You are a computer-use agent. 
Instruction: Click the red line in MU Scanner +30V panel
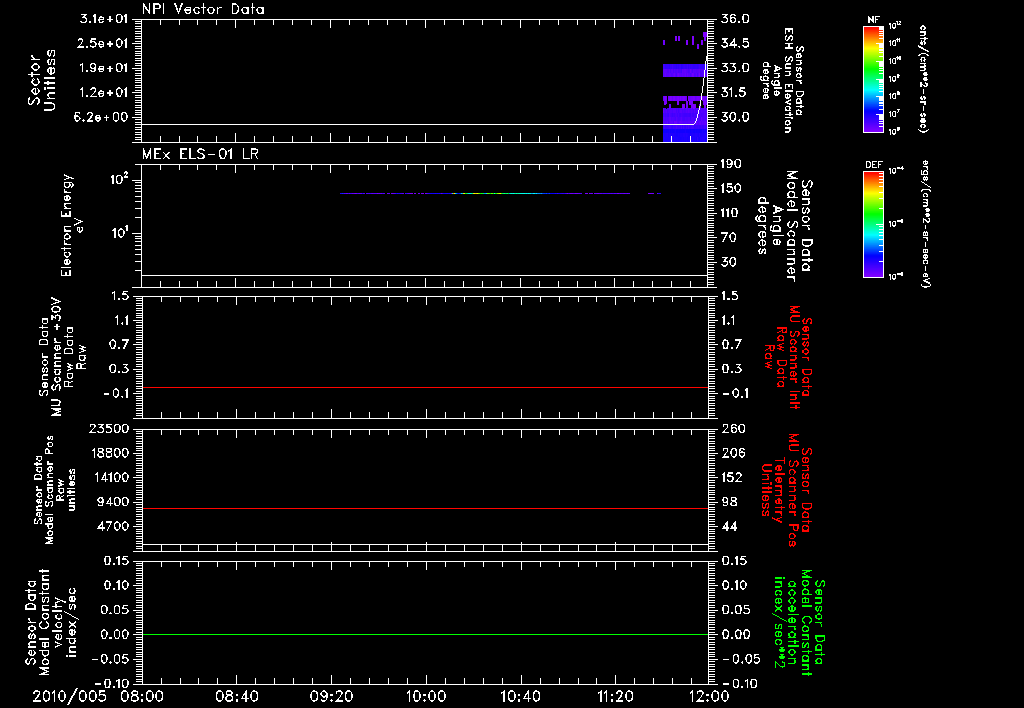[x=425, y=387]
